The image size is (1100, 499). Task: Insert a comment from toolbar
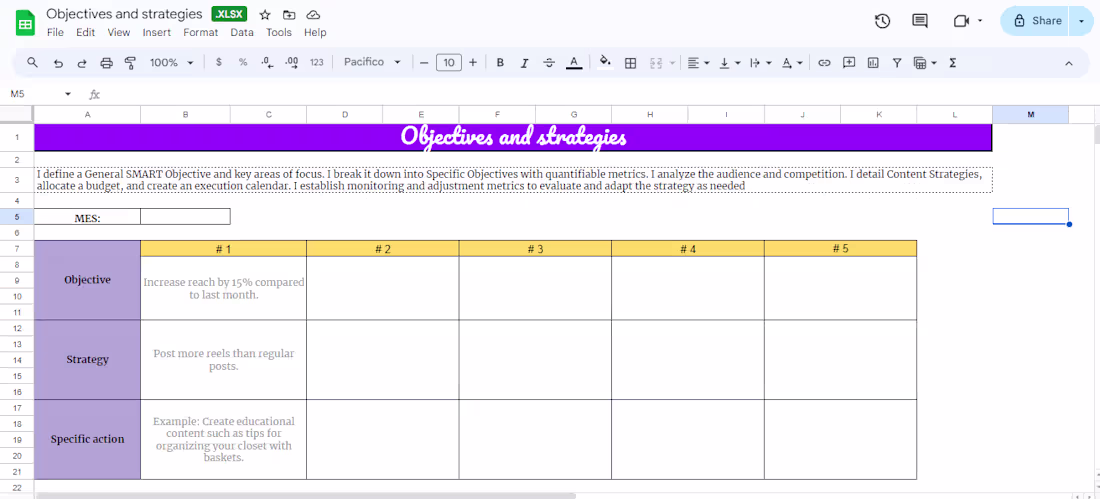(x=849, y=62)
